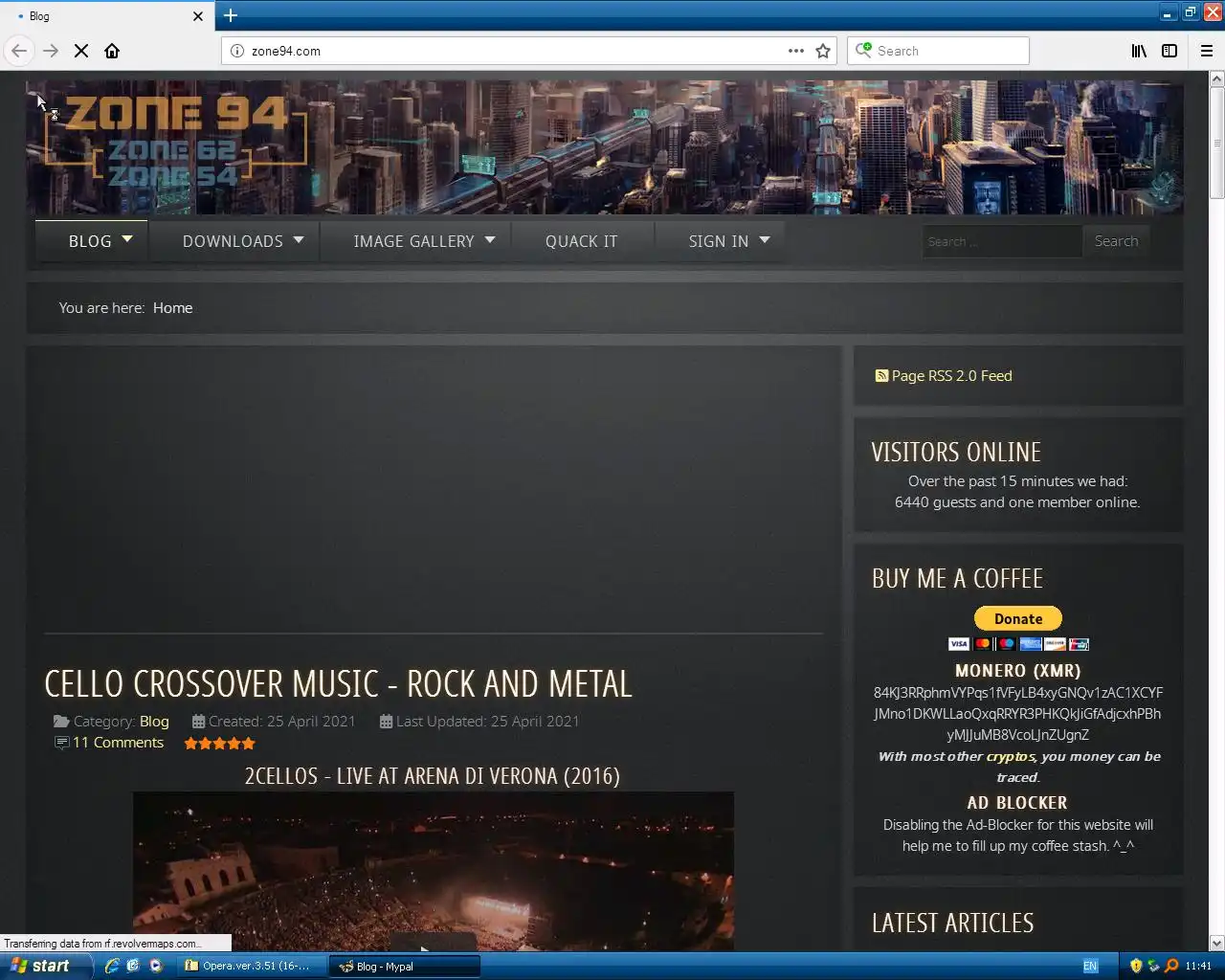This screenshot has width=1225, height=980.
Task: Open the IMAGE GALLERY menu item
Action: click(413, 241)
